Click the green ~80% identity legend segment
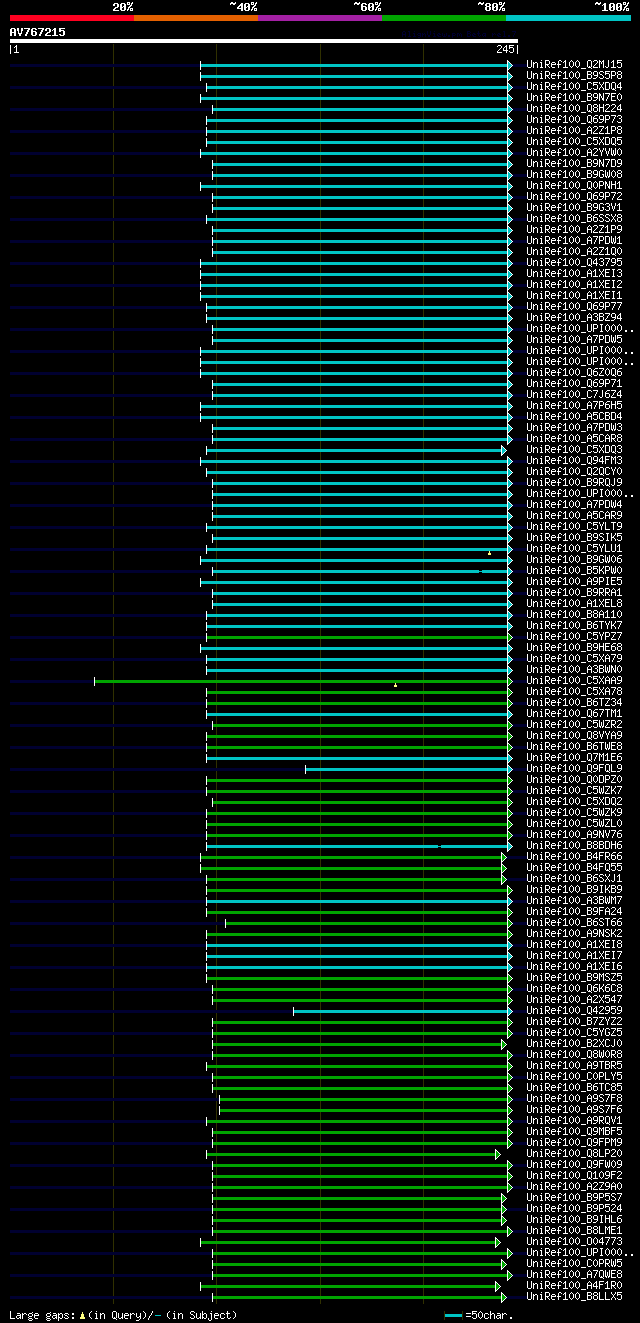This screenshot has height=1323, width=640. [444, 18]
